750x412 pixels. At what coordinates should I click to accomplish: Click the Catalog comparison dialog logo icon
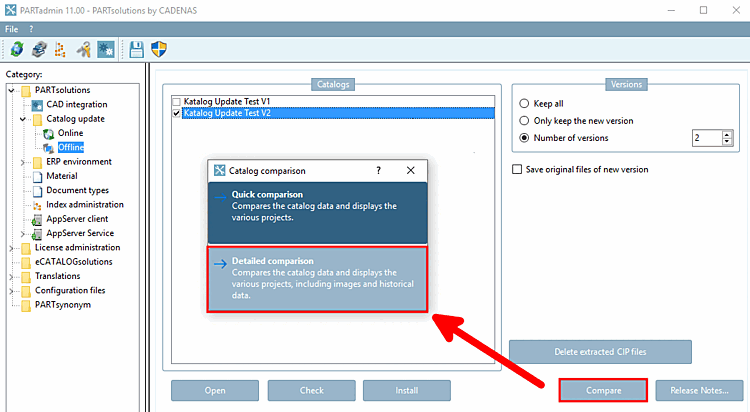pos(220,170)
